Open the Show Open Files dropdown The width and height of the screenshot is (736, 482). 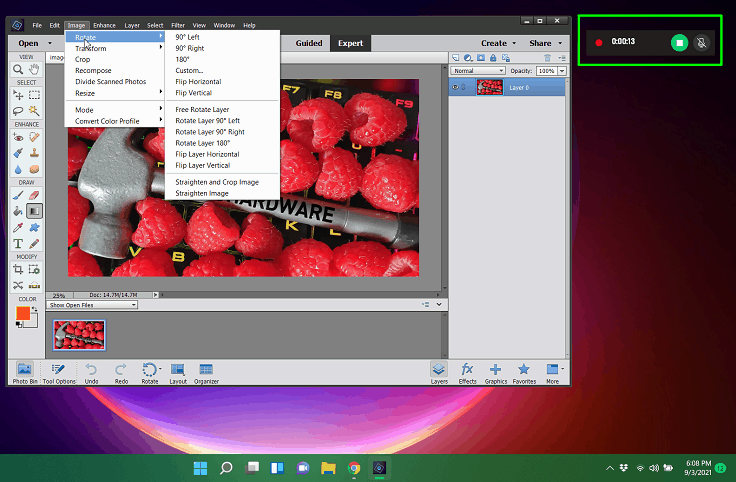92,305
